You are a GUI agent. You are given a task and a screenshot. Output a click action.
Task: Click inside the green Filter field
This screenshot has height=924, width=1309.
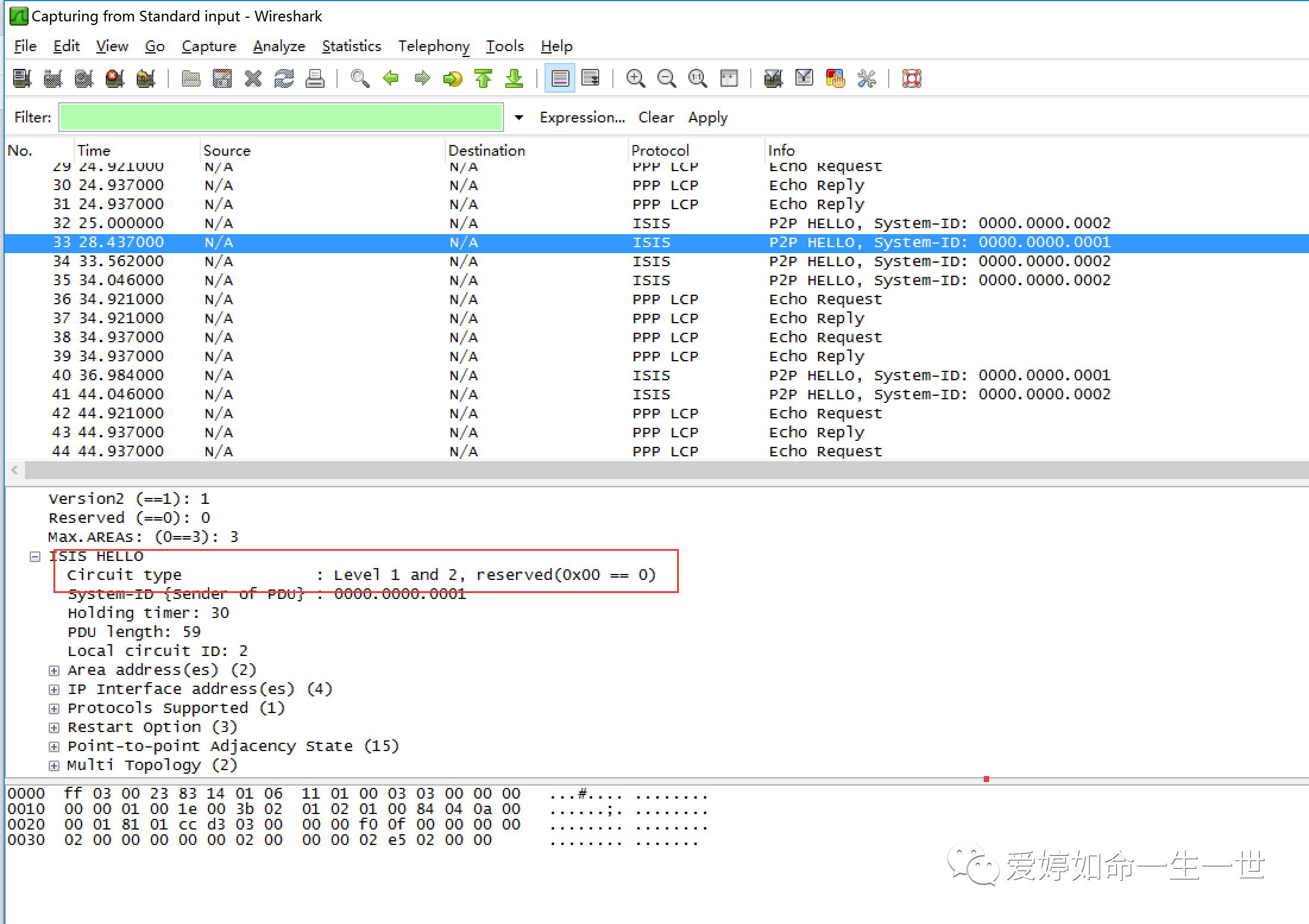coord(281,118)
